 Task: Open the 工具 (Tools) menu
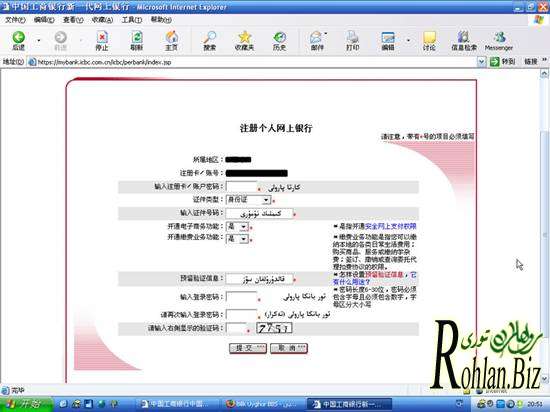(132, 20)
